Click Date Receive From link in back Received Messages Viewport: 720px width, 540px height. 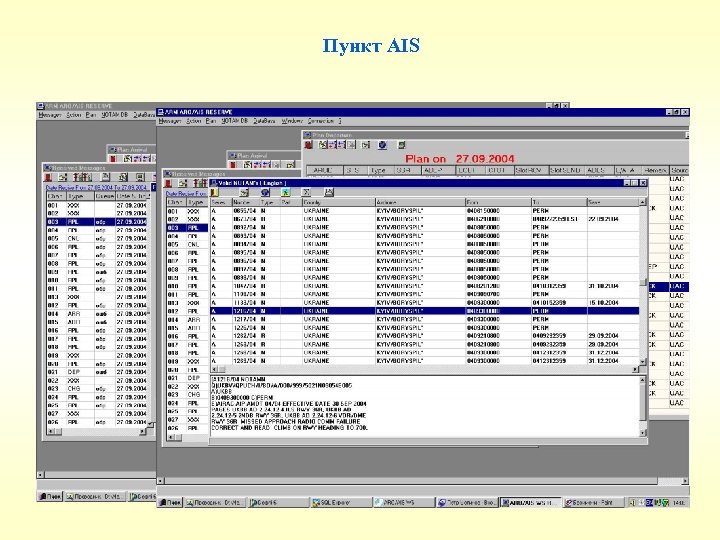point(97,188)
